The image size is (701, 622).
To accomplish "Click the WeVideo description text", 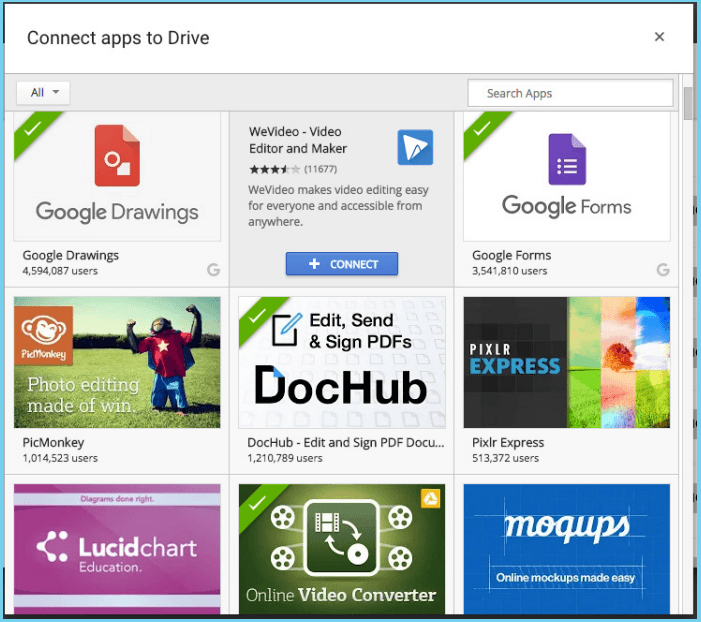I will [338, 206].
